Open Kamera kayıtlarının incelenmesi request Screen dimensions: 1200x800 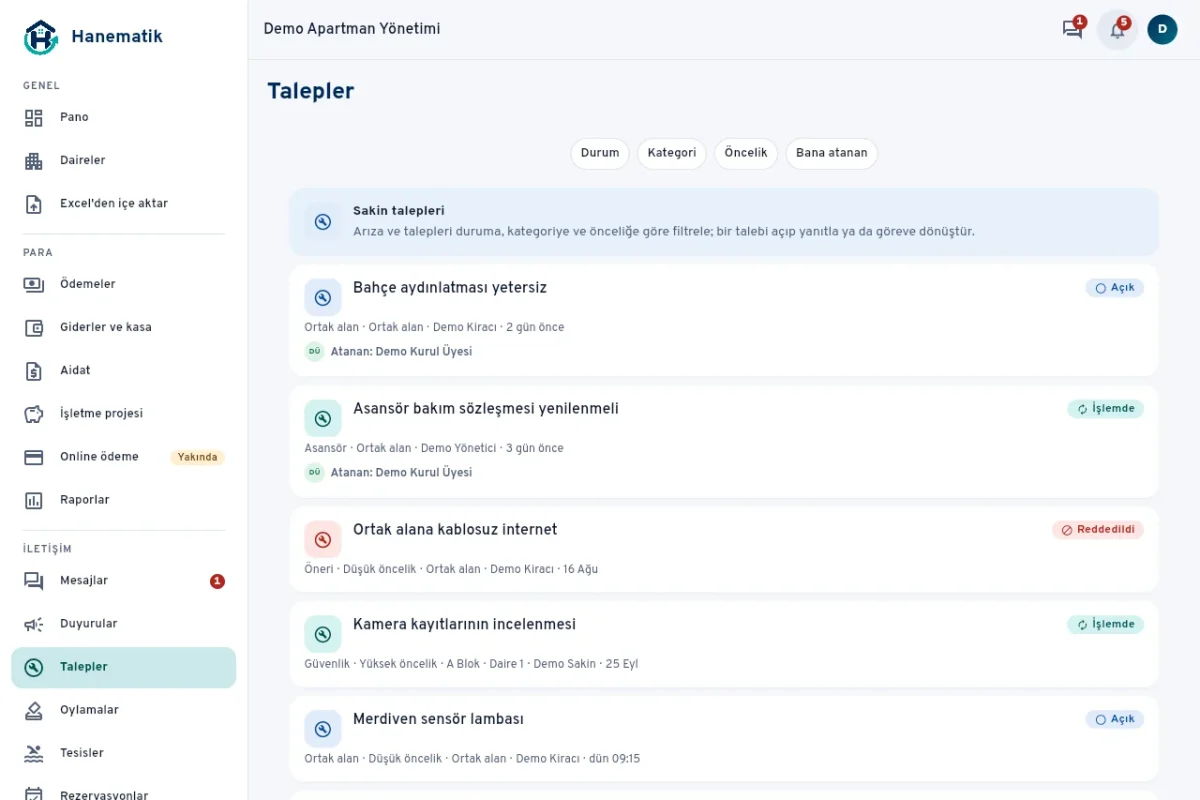point(724,644)
